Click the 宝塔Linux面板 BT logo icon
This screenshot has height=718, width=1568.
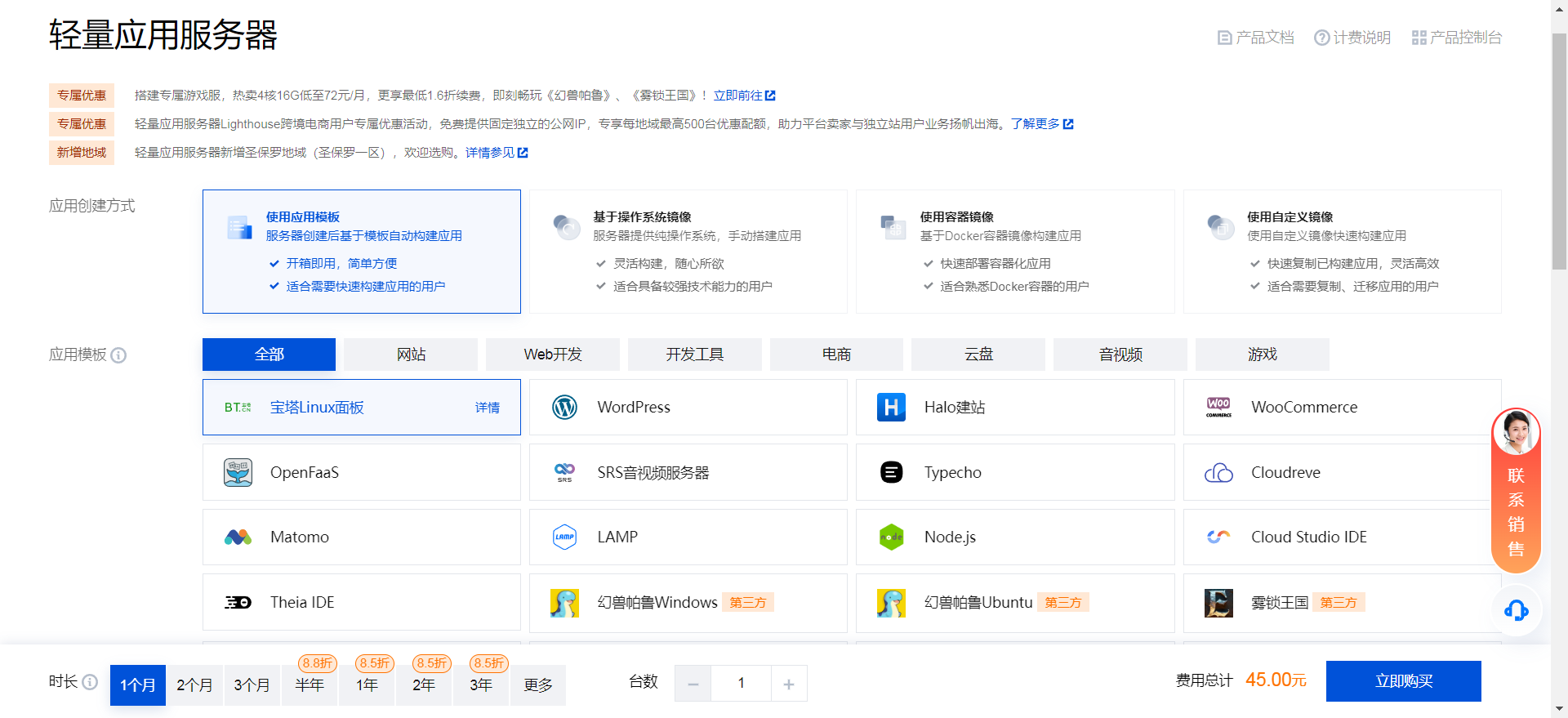coord(238,407)
